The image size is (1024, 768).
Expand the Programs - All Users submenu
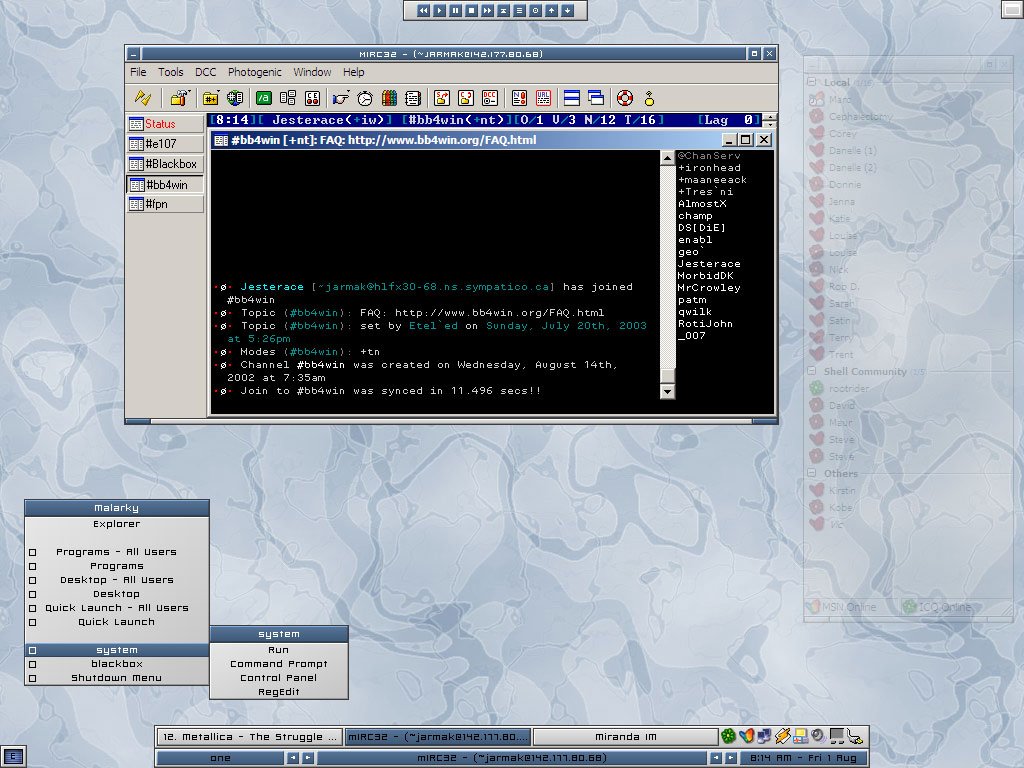pos(117,552)
